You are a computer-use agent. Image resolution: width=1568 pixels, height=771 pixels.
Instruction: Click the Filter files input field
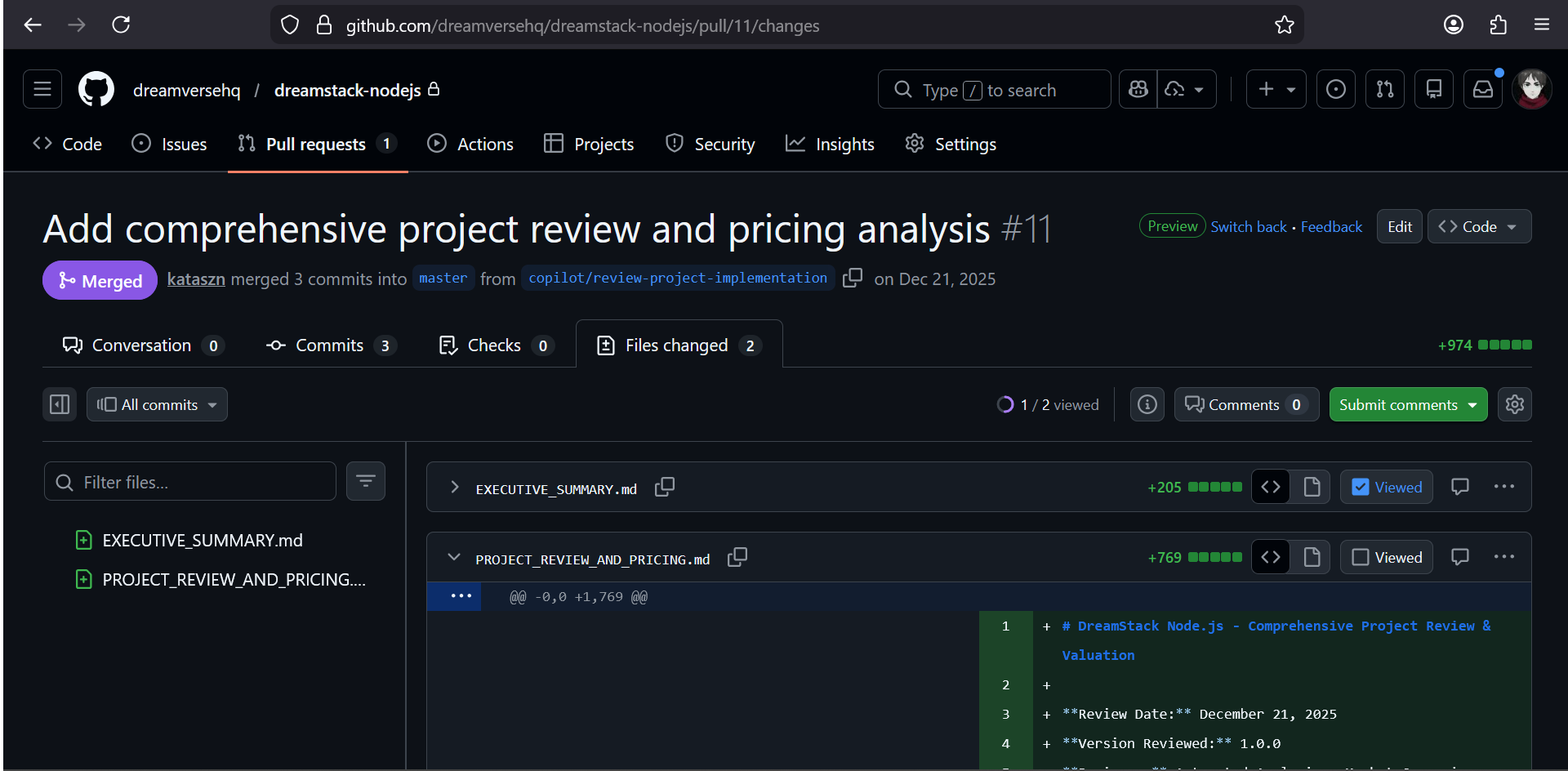[x=189, y=481]
